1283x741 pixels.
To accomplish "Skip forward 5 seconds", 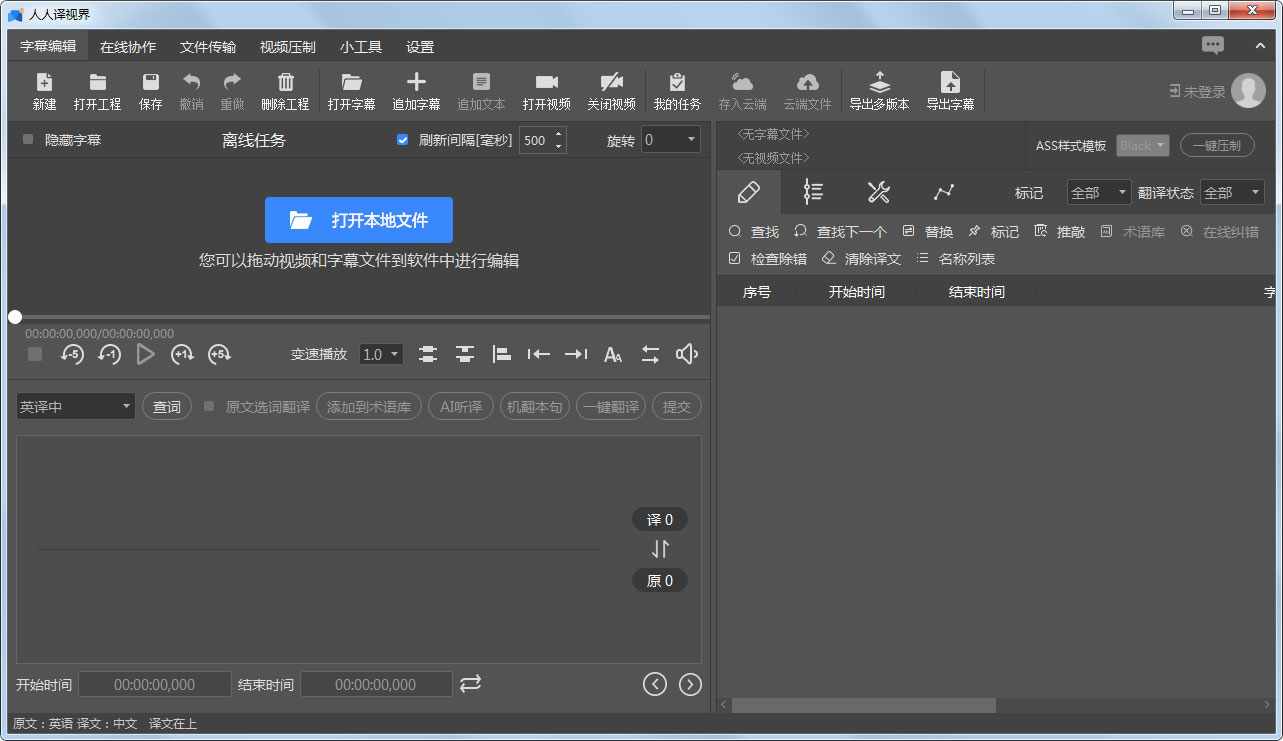I will pos(219,354).
